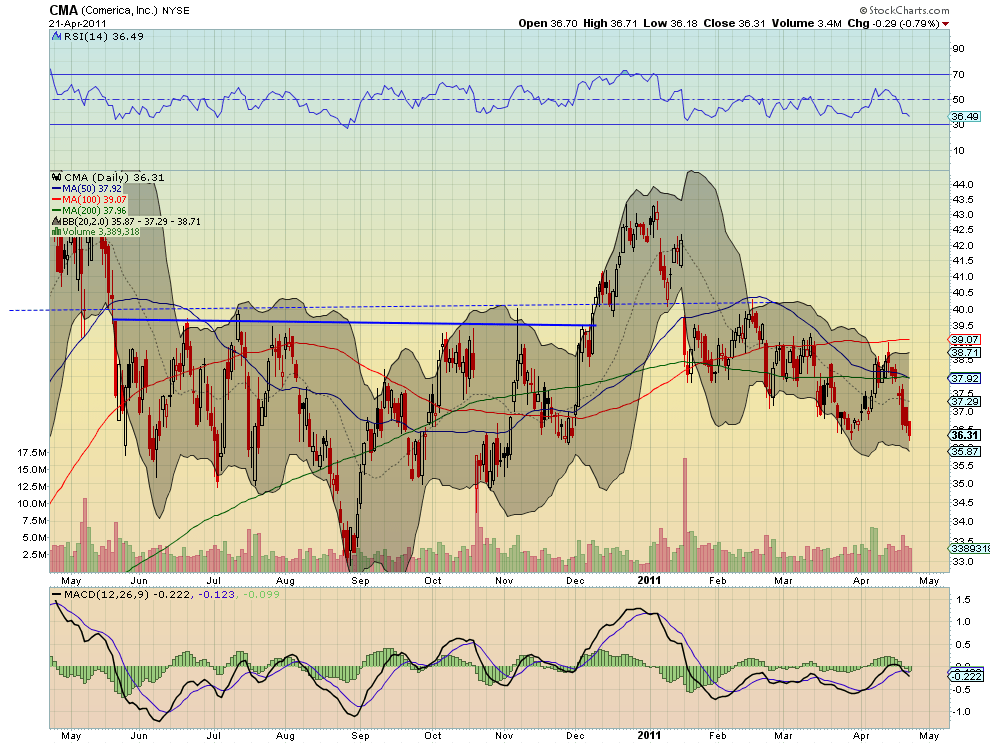This screenshot has width=990, height=744.
Task: Click the green line marker before MA(200)
Action: pyautogui.click(x=56, y=210)
